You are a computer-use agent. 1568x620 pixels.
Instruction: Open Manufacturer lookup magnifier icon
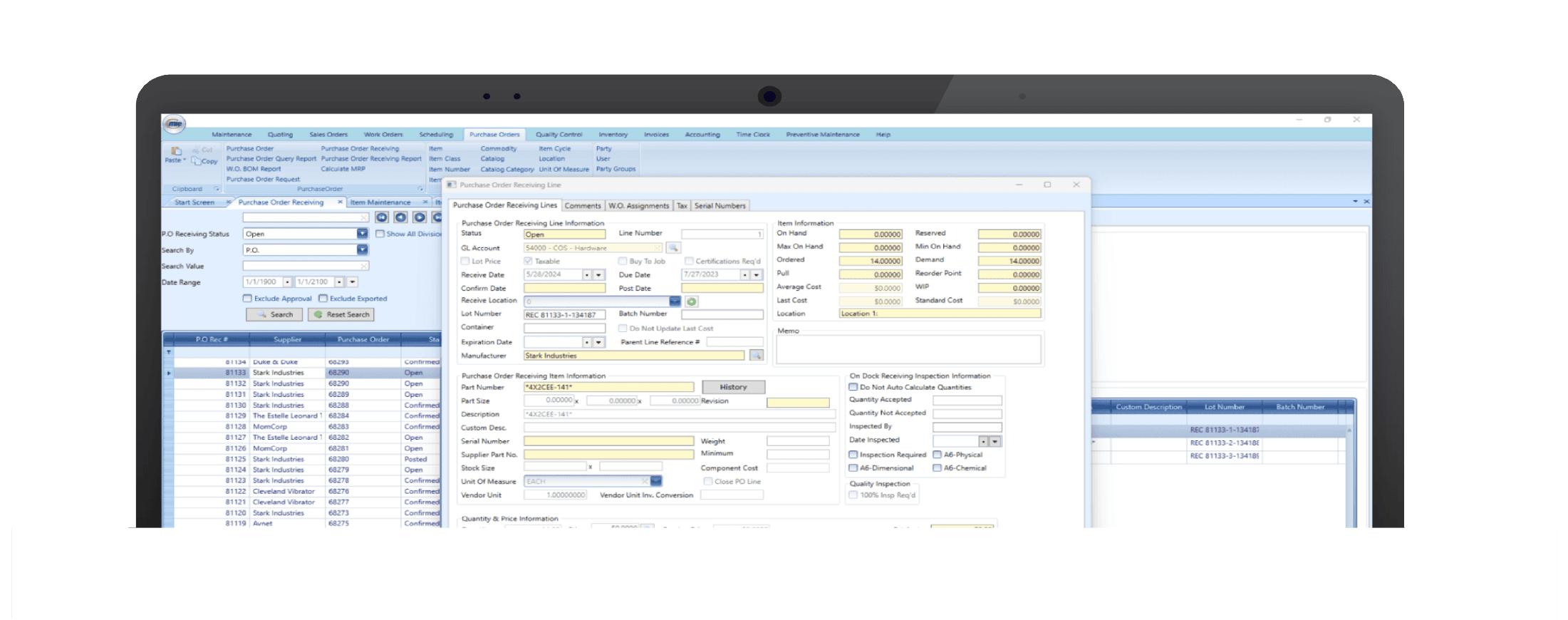(x=756, y=356)
